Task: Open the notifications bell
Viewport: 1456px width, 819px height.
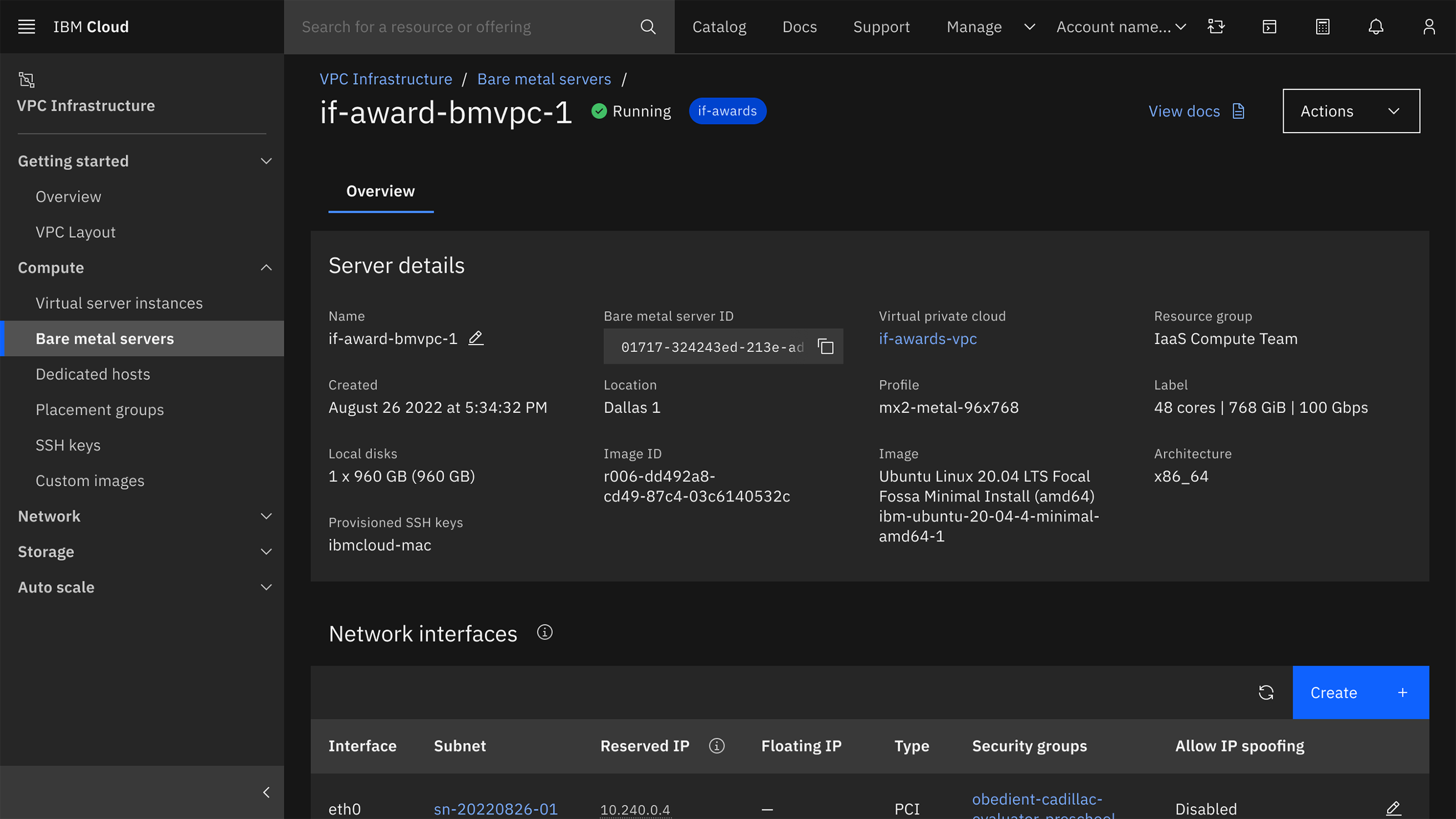Action: (1376, 27)
